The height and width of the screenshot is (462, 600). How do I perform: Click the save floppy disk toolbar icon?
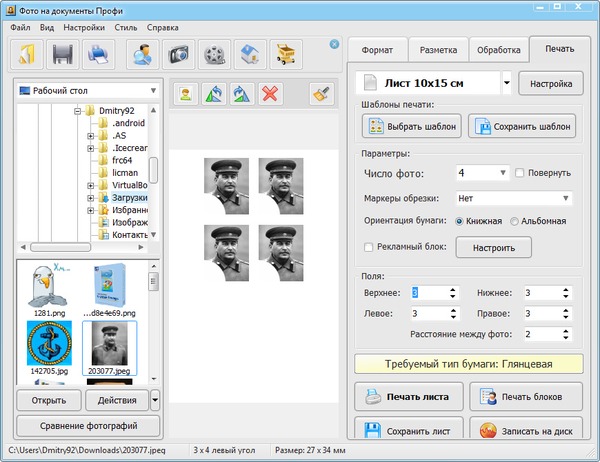point(64,54)
